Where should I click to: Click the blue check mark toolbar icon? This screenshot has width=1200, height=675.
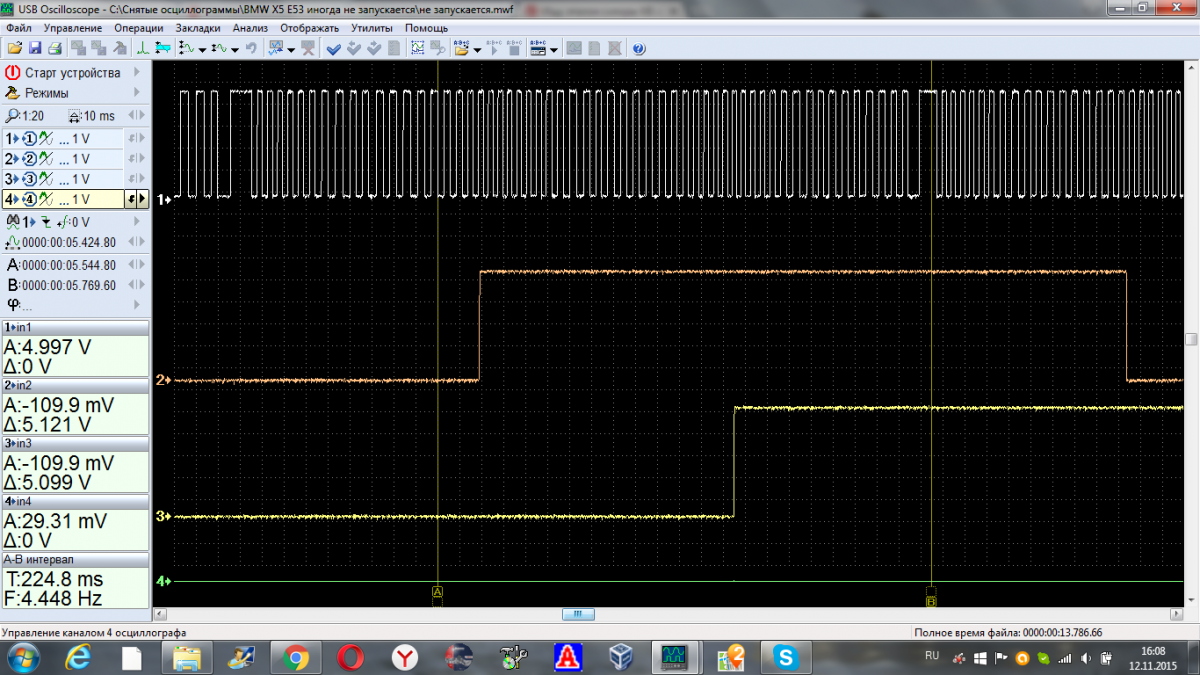point(333,48)
